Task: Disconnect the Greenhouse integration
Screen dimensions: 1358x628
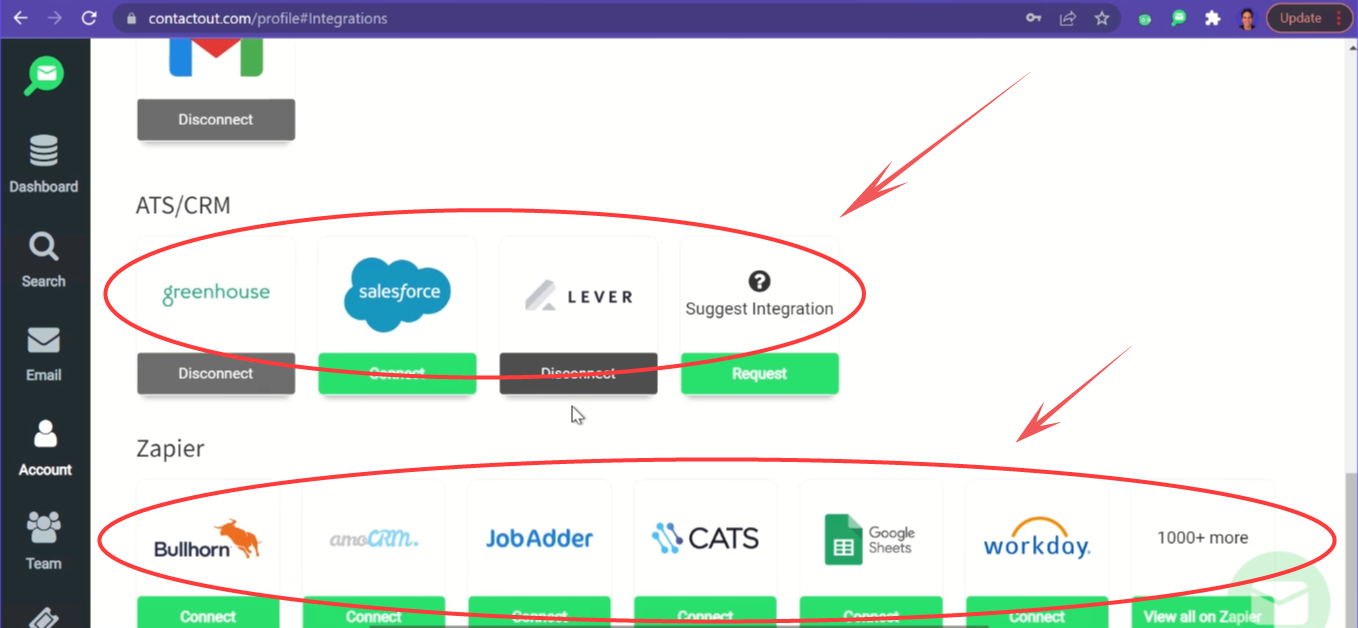Action: click(216, 373)
